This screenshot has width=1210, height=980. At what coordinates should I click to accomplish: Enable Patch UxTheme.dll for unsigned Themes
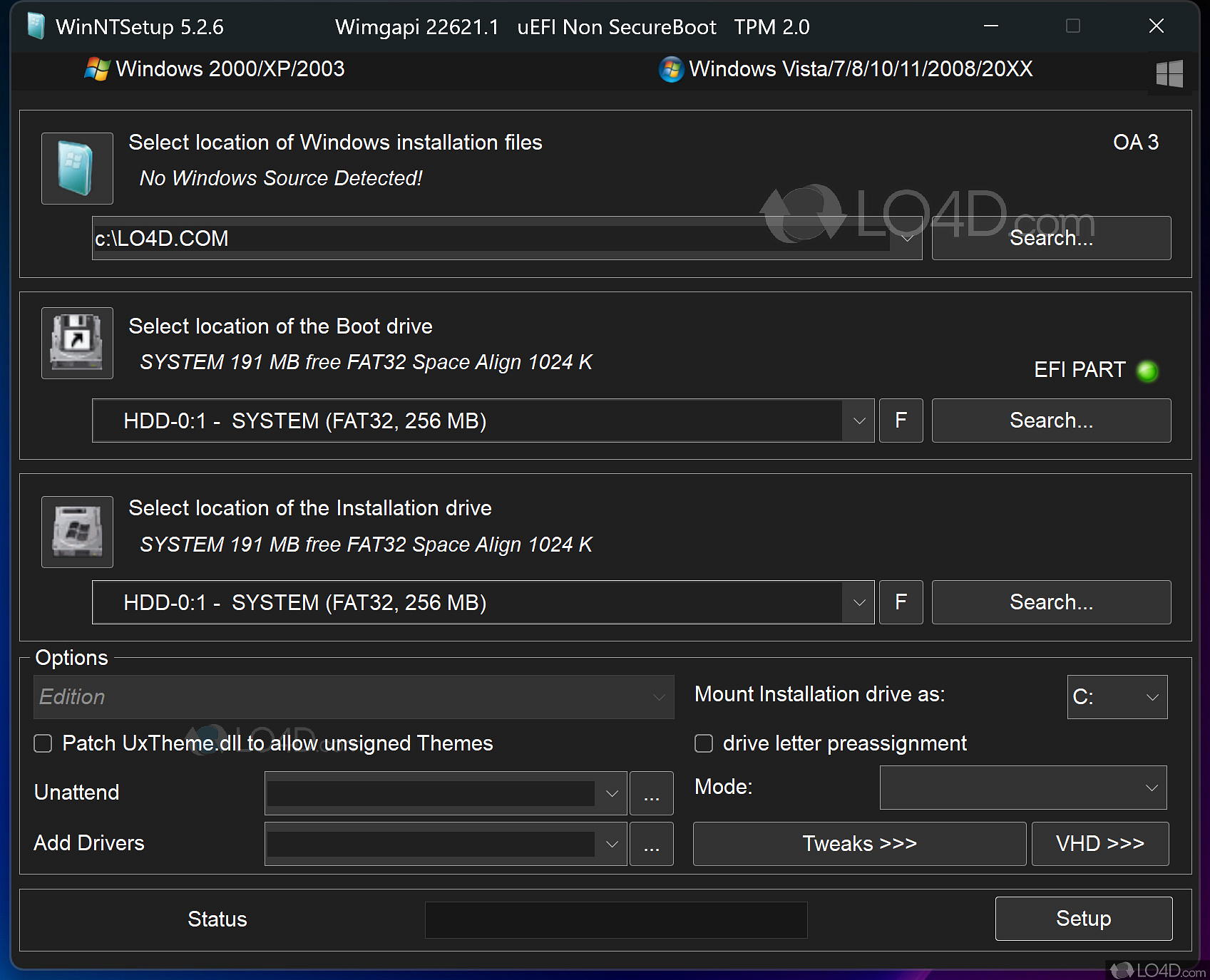(43, 743)
